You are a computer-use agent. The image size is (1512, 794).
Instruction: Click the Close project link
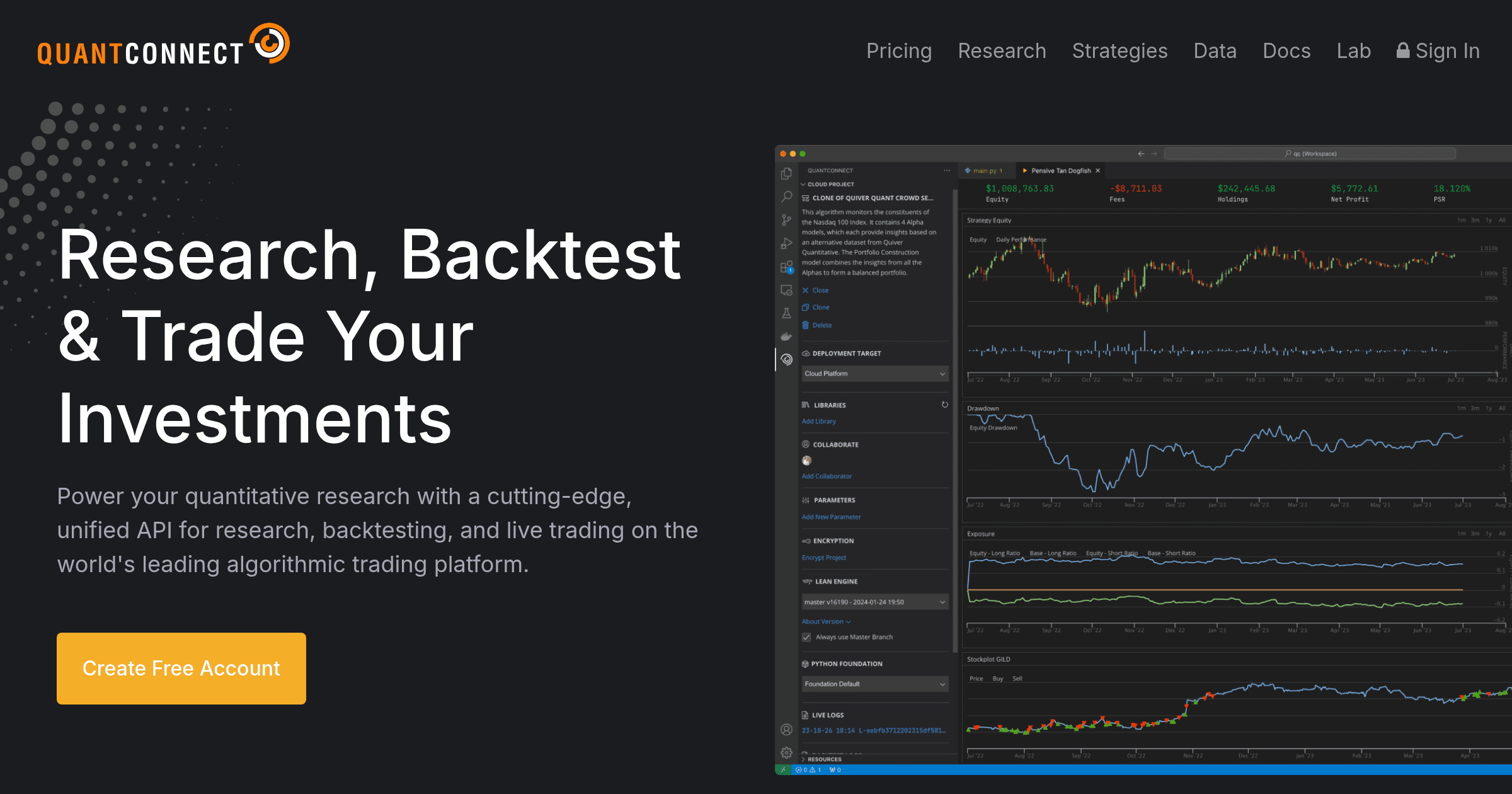815,291
